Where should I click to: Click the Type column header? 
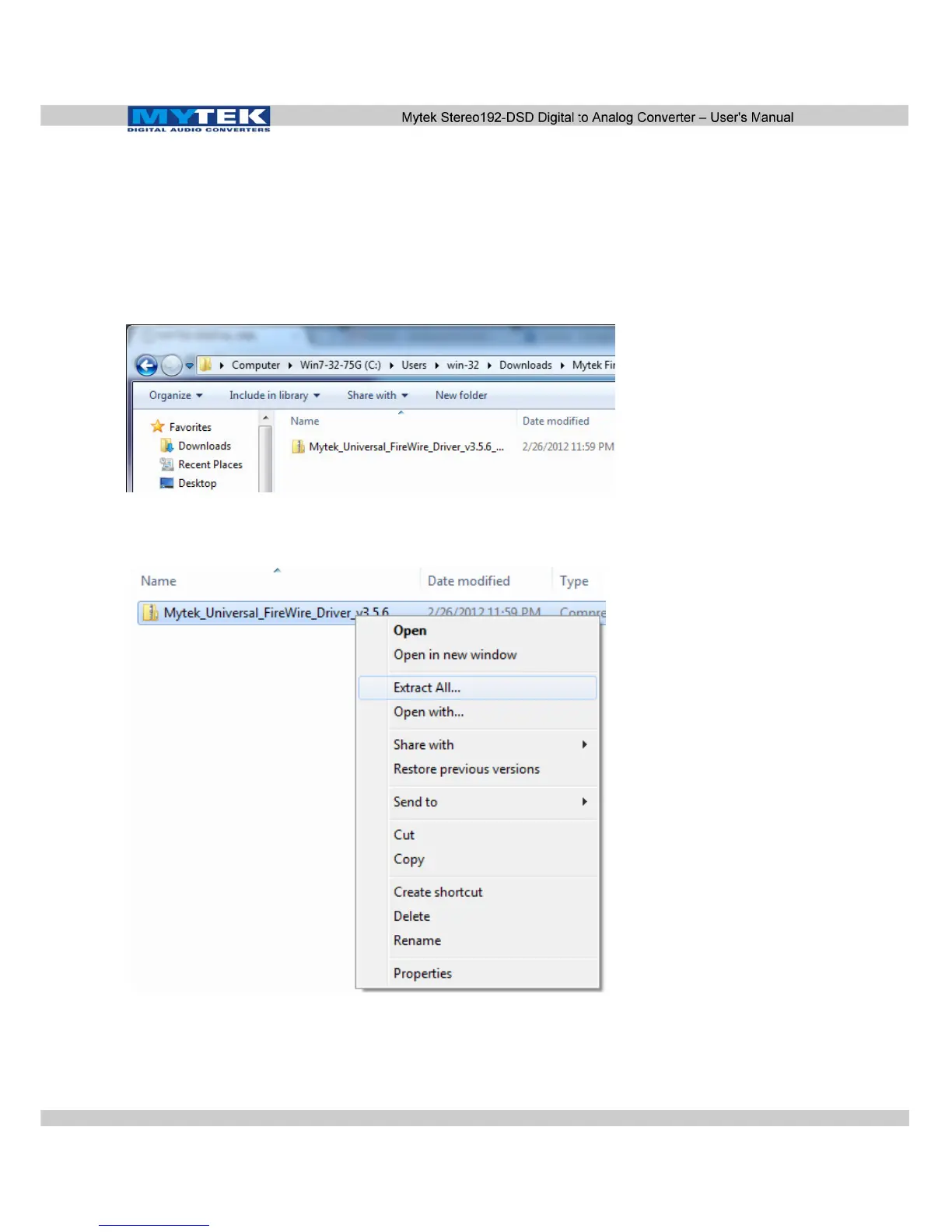click(x=574, y=581)
